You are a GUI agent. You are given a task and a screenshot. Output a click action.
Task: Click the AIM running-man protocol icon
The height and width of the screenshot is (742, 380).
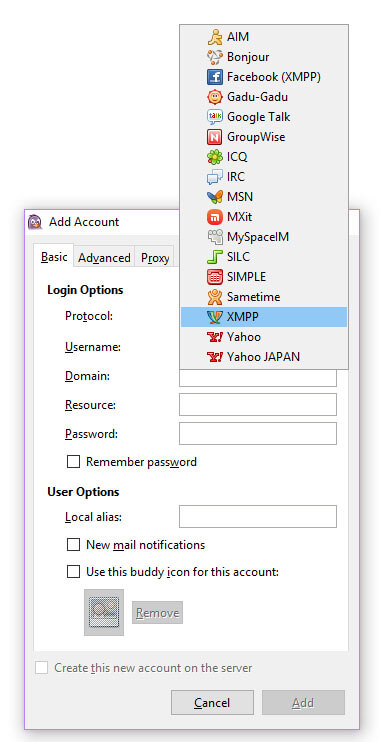(x=214, y=37)
